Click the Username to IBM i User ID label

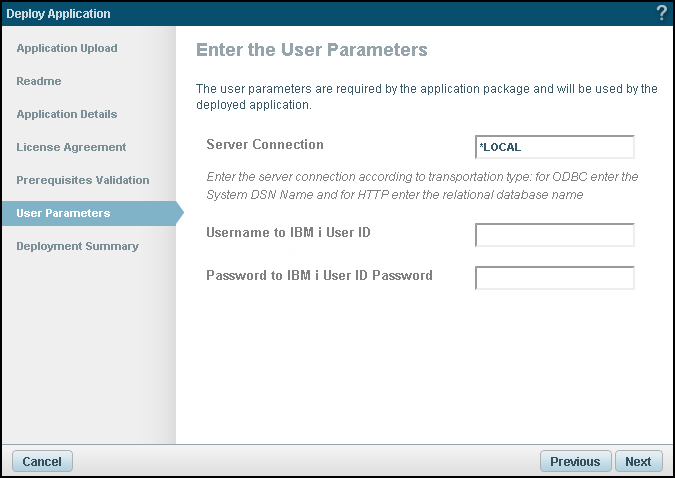(288, 233)
